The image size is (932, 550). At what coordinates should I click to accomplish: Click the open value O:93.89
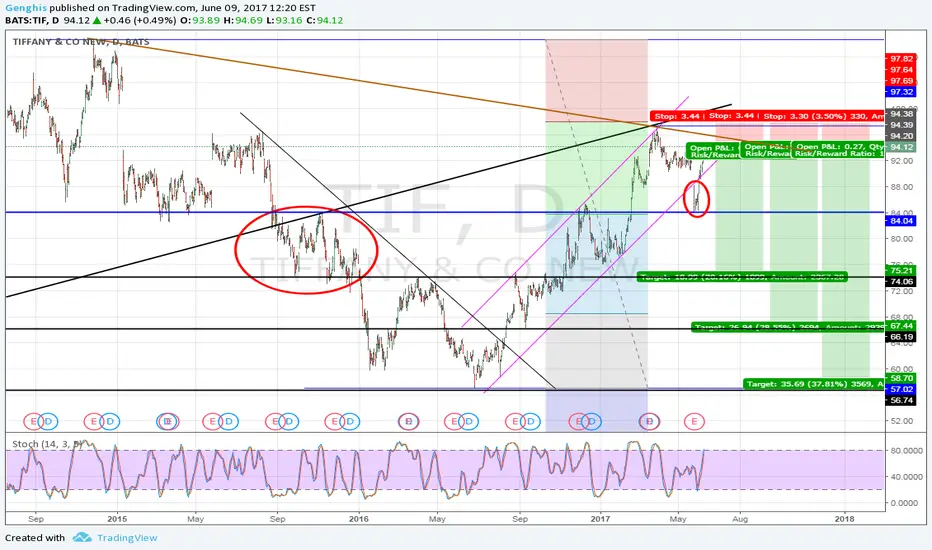point(200,20)
